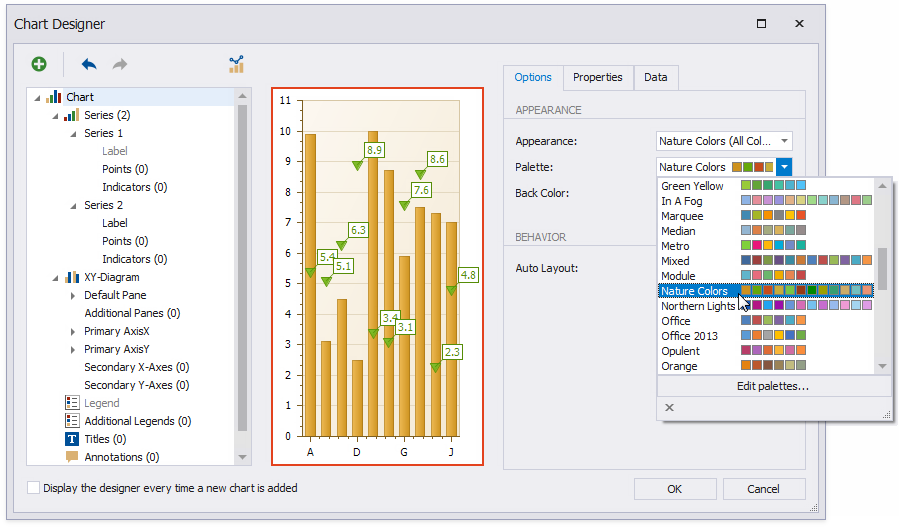Click the Titles icon in tree
The image size is (900, 528).
(x=72, y=439)
